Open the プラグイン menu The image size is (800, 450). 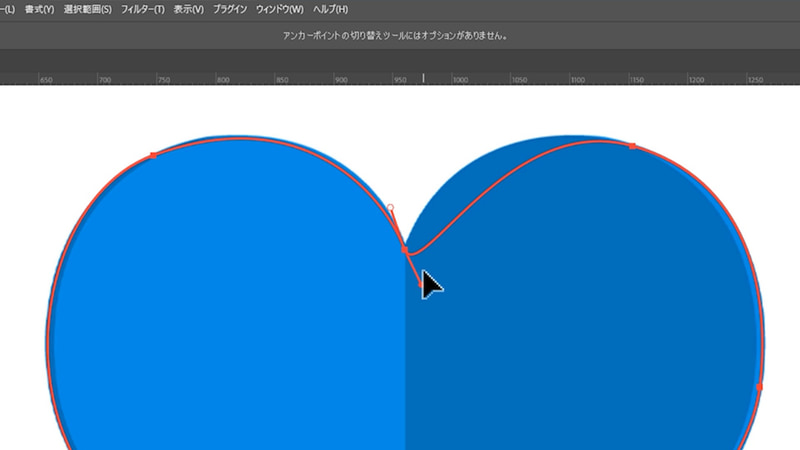click(230, 9)
